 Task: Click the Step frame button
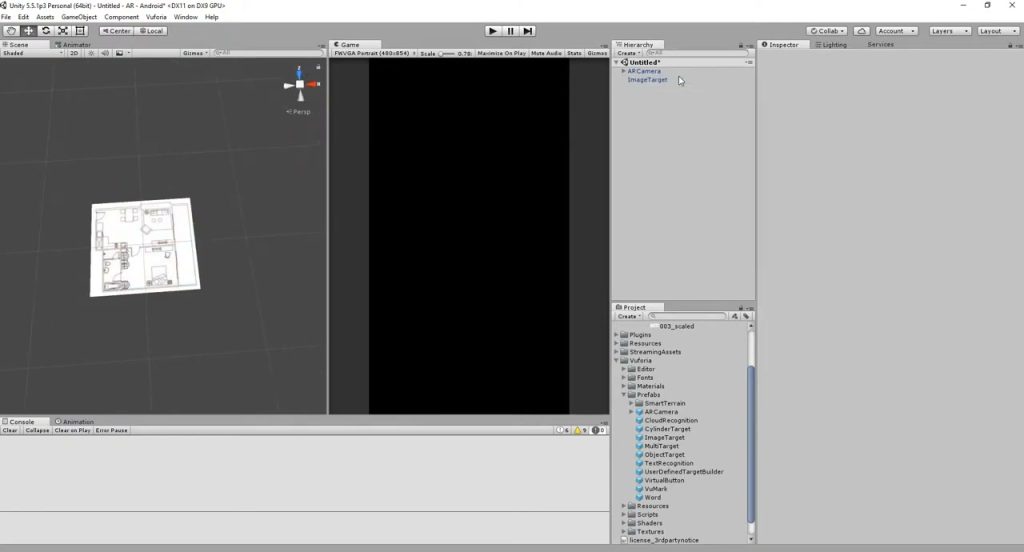[528, 31]
